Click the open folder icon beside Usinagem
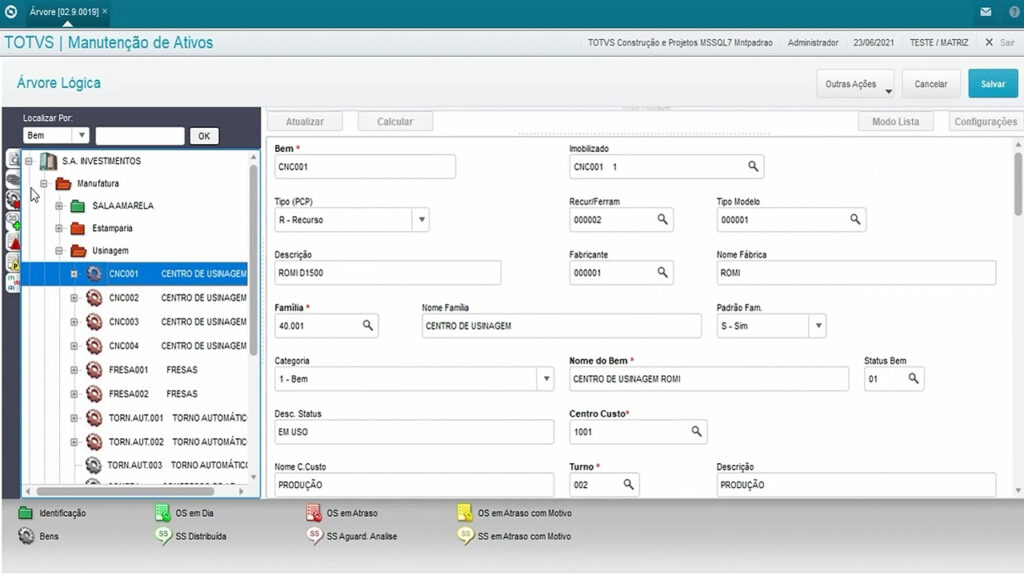1024x576 pixels. (x=78, y=251)
